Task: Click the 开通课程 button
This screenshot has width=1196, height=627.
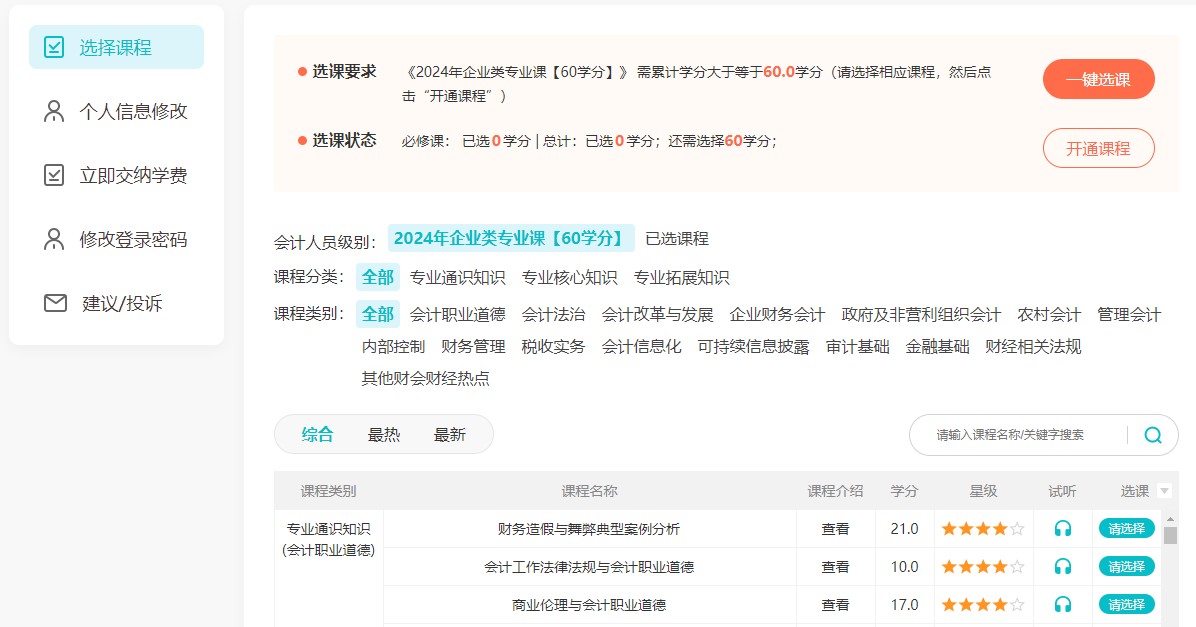Action: [1098, 148]
